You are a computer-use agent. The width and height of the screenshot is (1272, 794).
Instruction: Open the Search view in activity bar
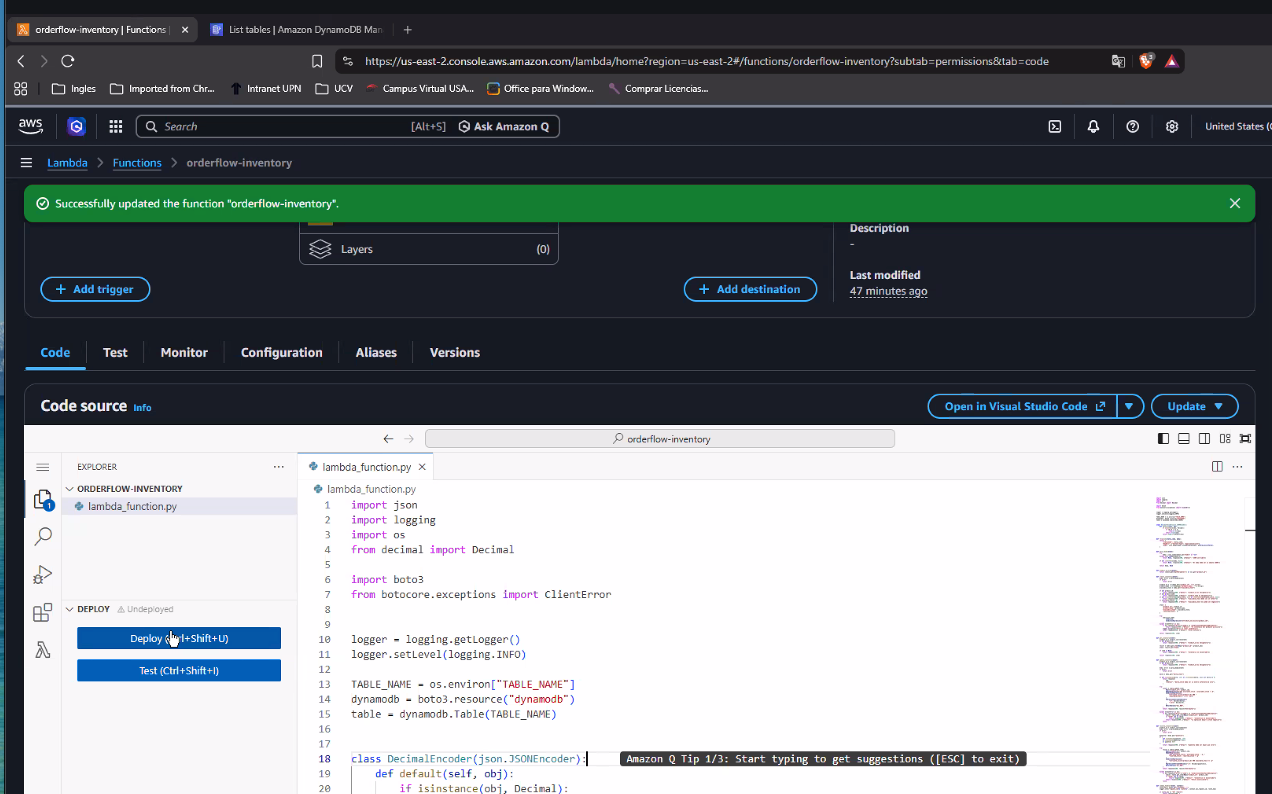[x=43, y=537]
